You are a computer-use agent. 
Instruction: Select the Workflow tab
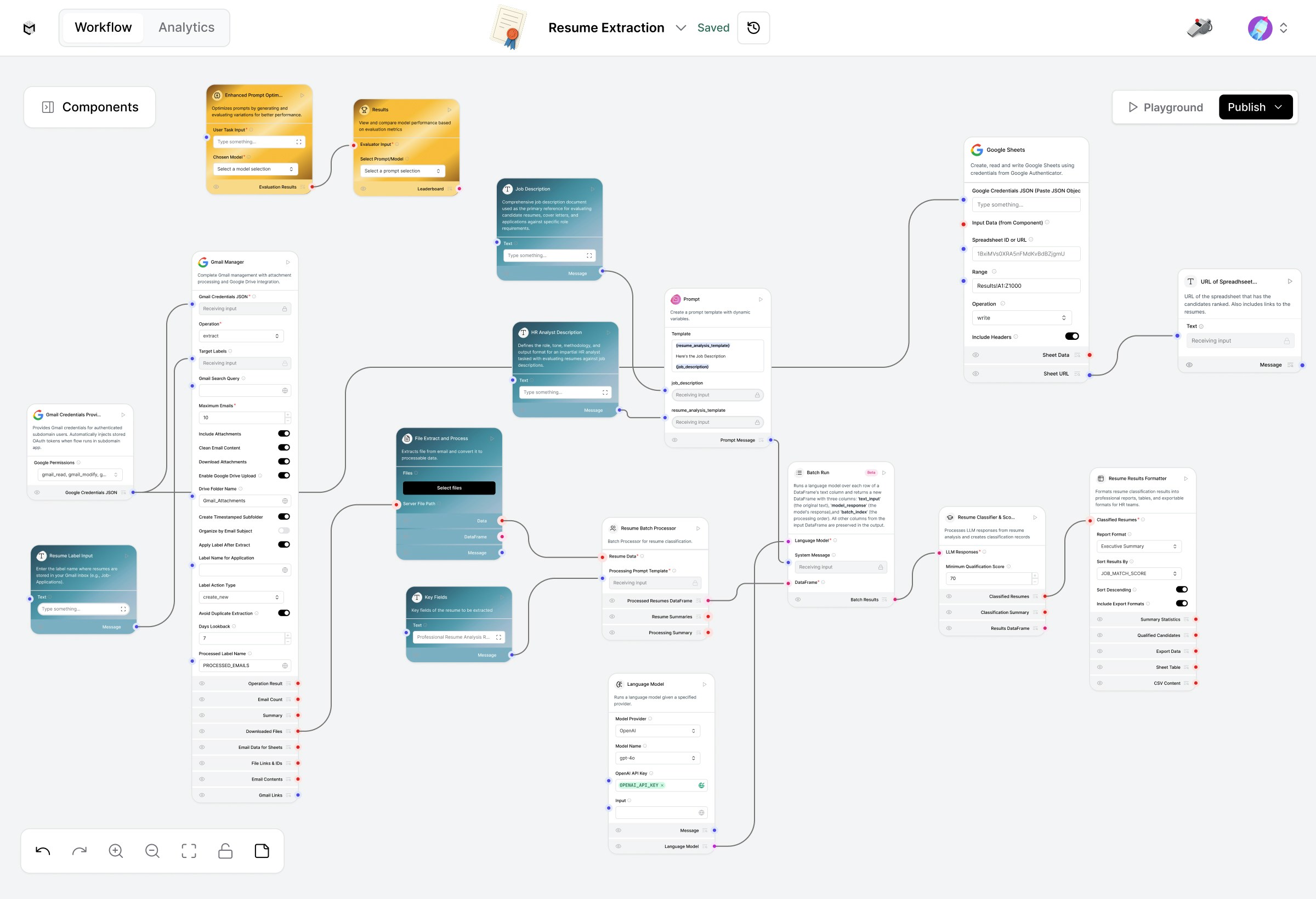point(103,27)
